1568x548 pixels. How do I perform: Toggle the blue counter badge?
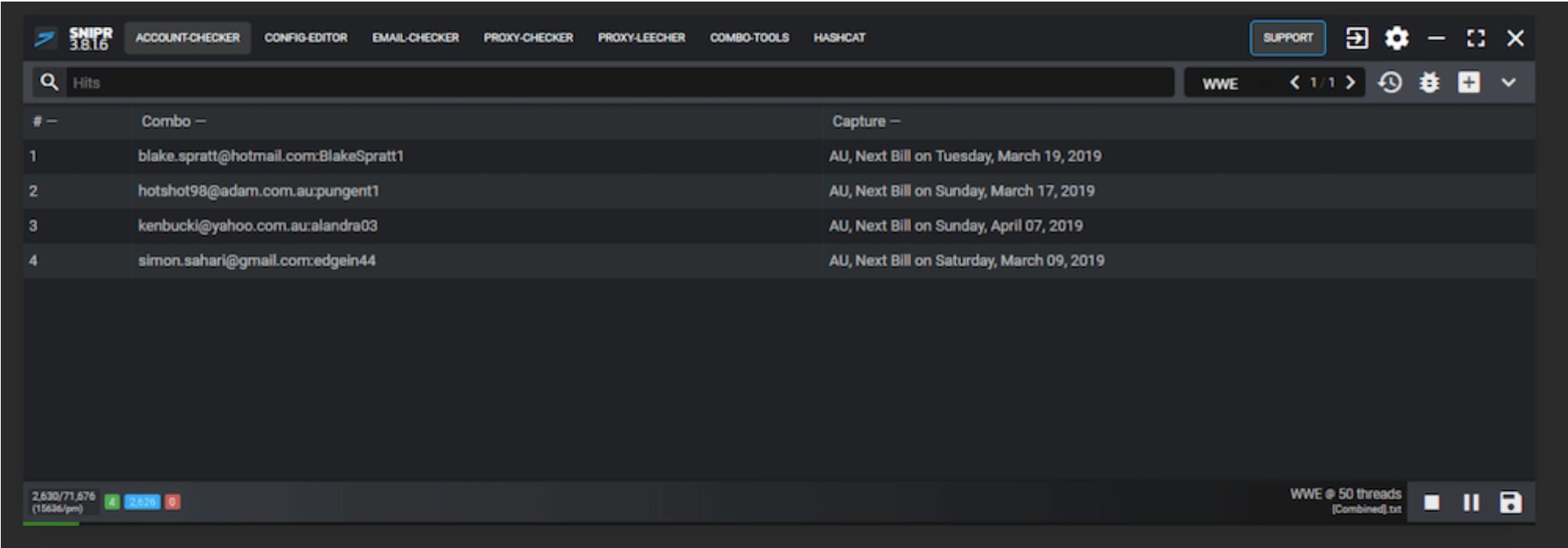click(x=142, y=502)
